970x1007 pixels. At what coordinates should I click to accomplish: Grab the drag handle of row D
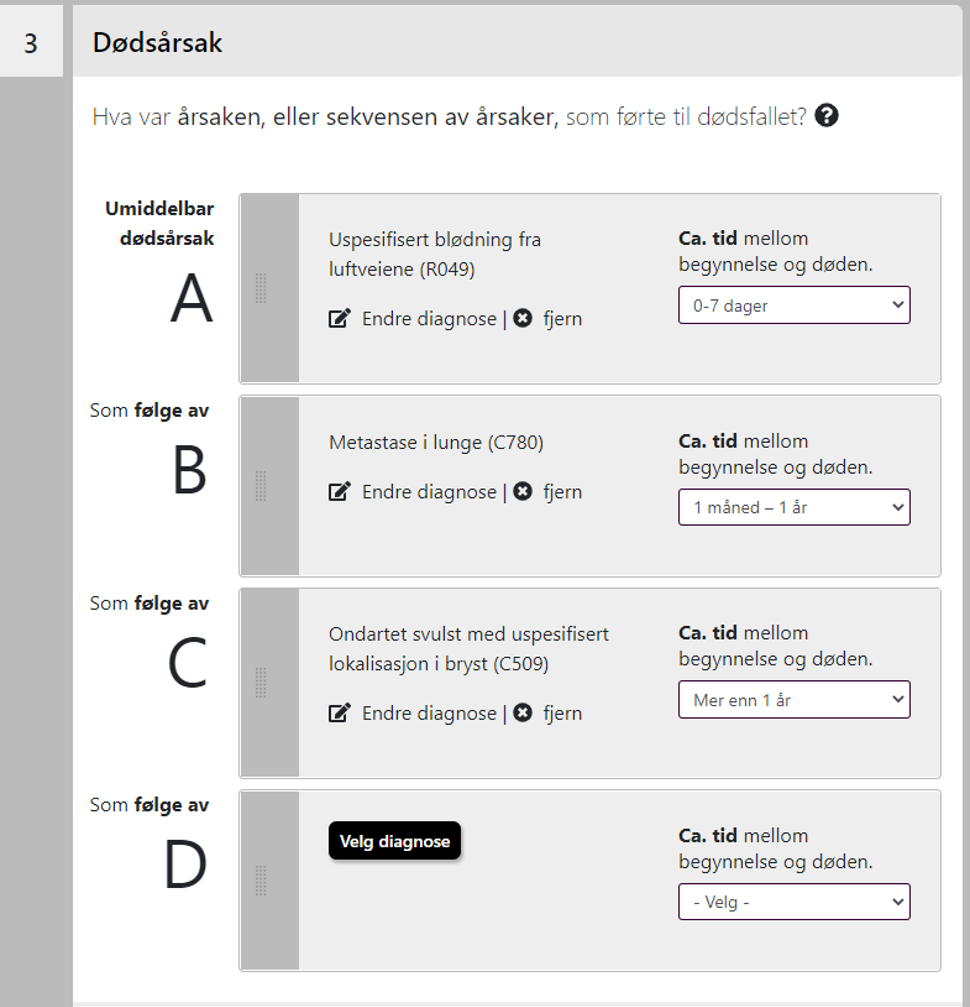pyautogui.click(x=261, y=880)
